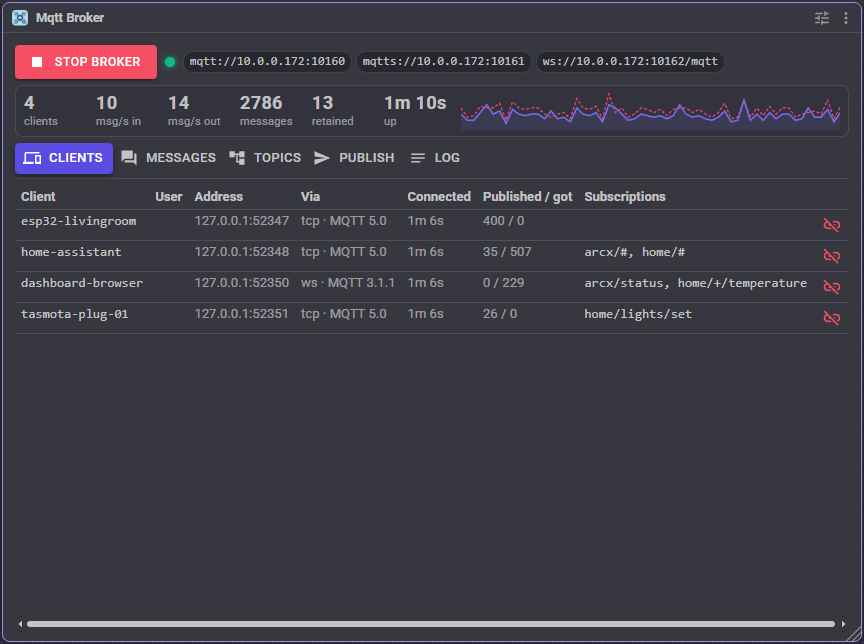Click the 2786 messages counter
The image size is (864, 644).
[x=266, y=111]
